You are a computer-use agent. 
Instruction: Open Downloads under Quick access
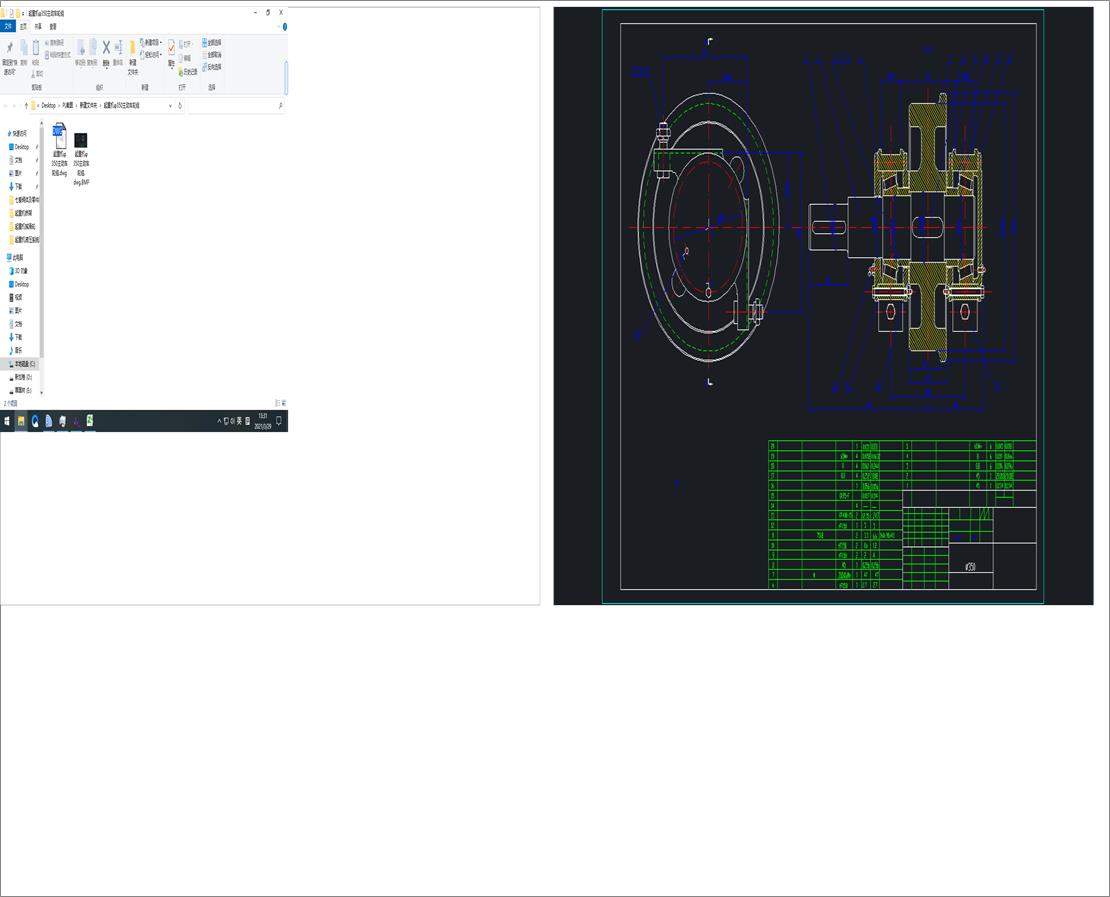click(x=15, y=186)
